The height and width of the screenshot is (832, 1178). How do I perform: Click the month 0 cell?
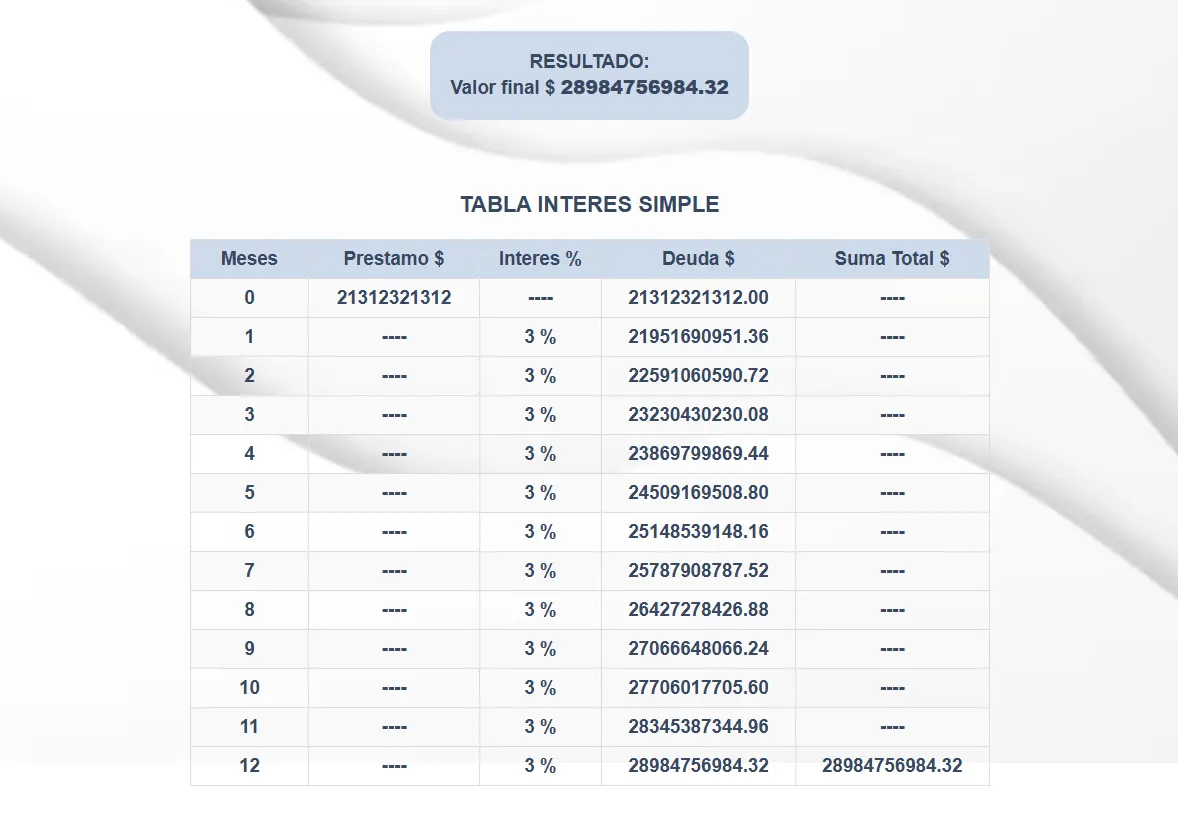coord(249,298)
